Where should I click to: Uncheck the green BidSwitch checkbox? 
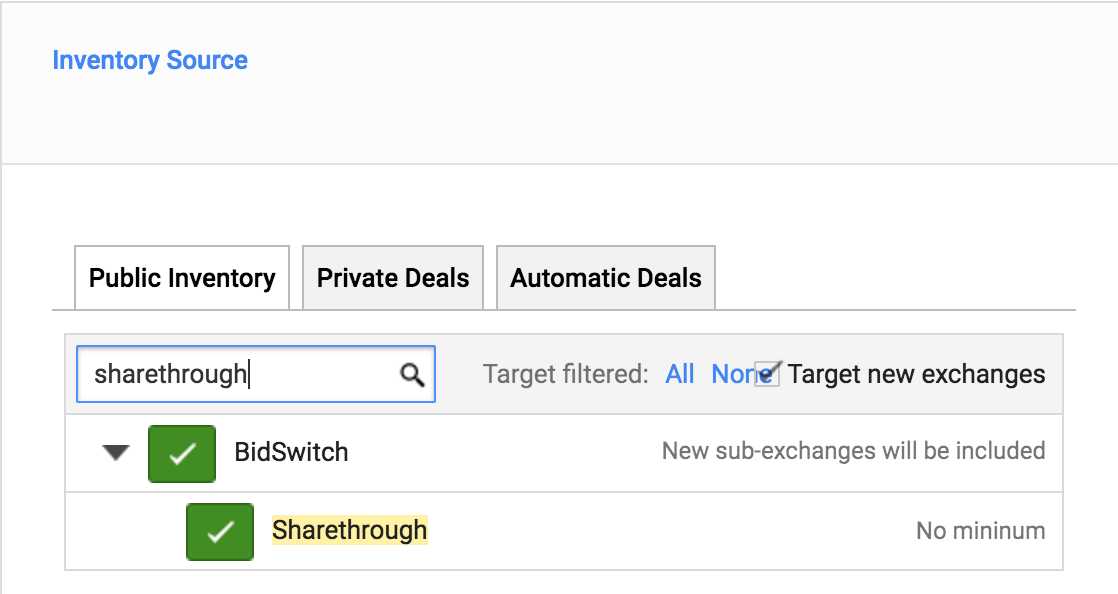(x=182, y=454)
